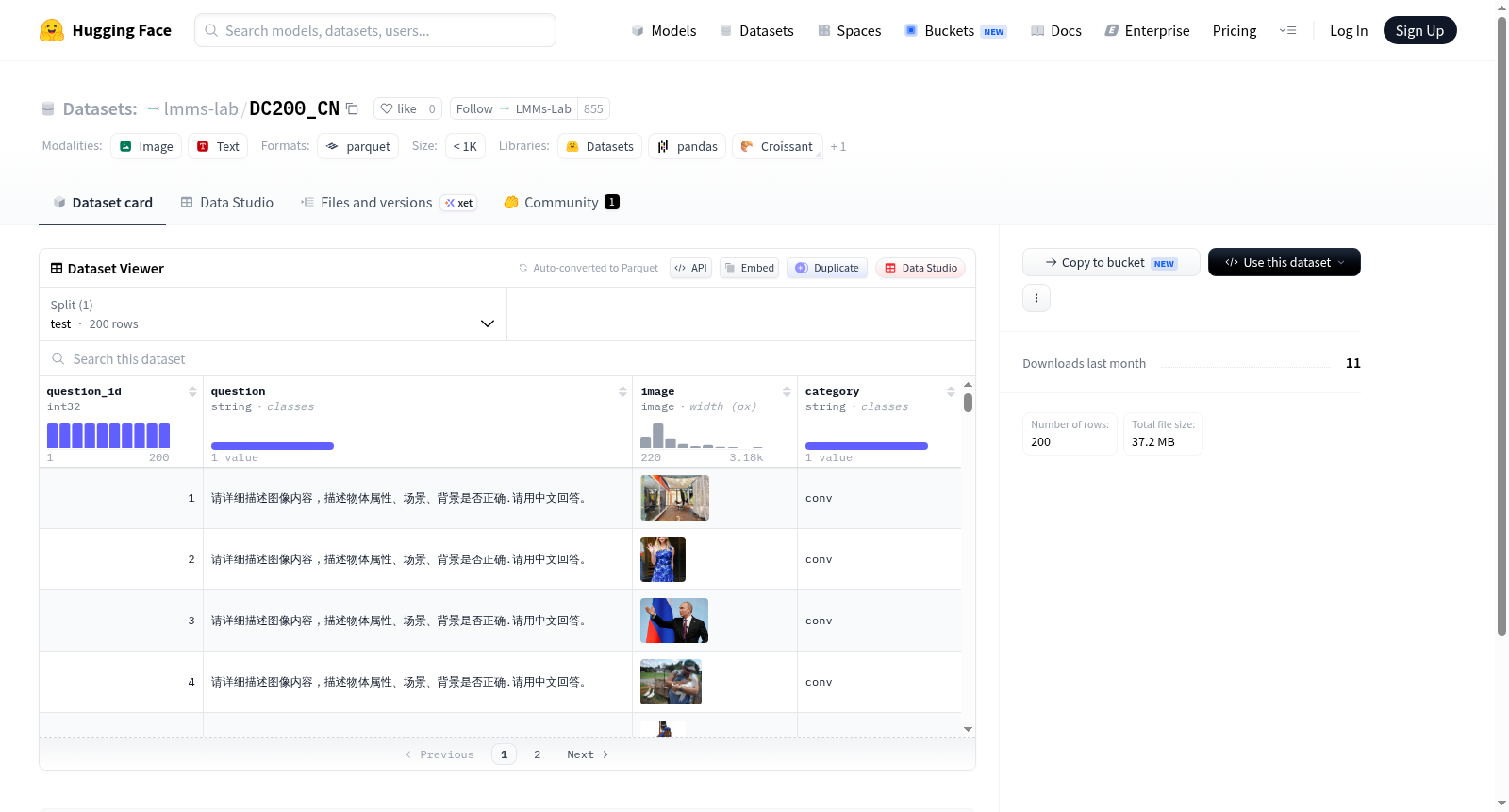
Task: Focus the search models, datasets, users field
Action: coord(375,30)
